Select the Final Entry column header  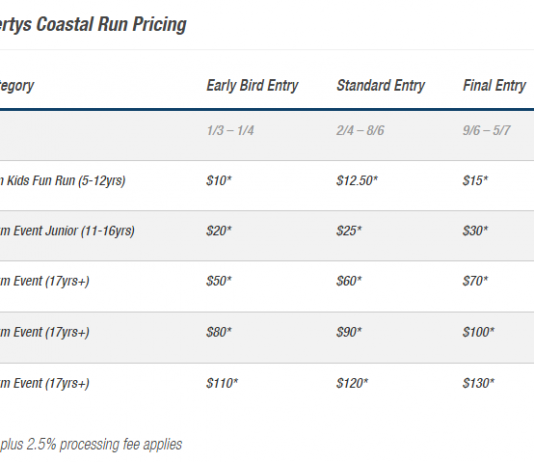pos(494,85)
